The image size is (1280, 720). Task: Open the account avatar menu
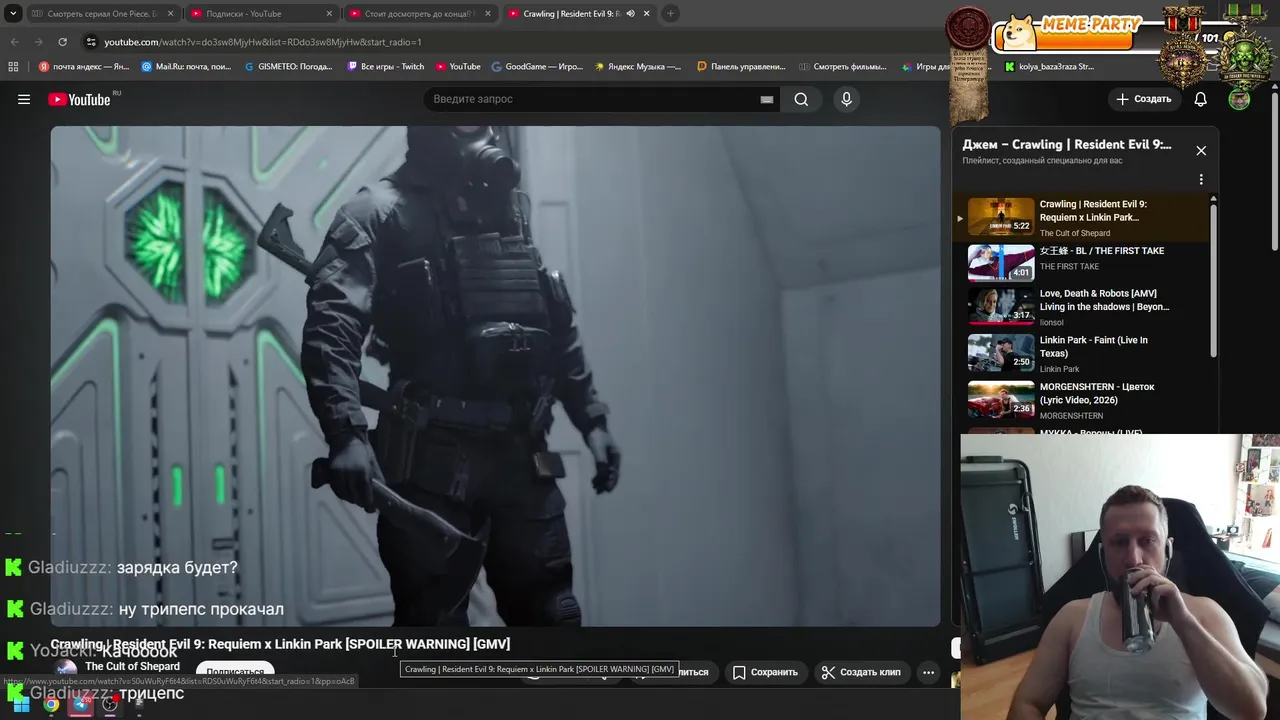[x=1239, y=99]
